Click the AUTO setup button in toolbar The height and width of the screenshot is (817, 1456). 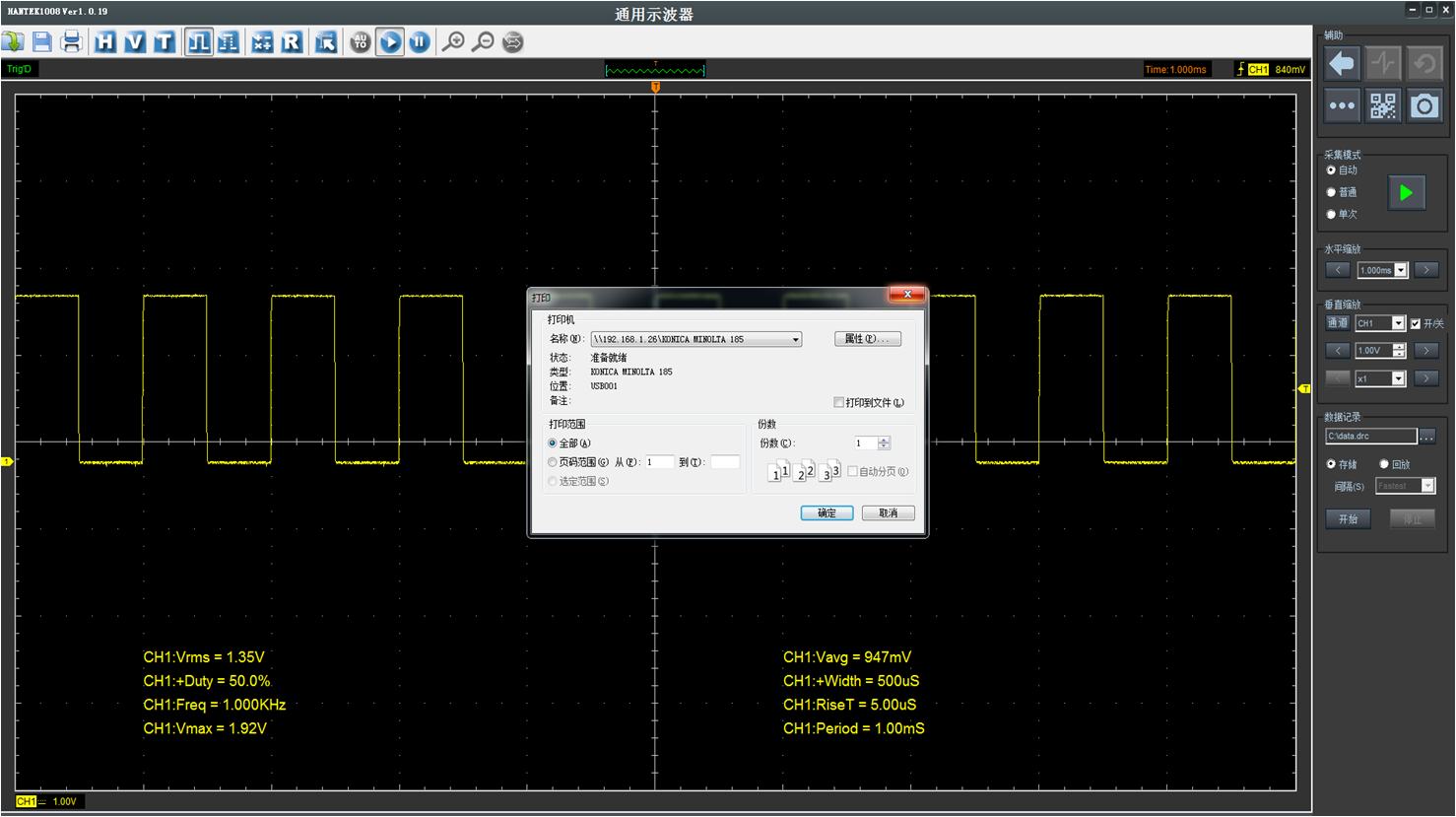360,41
